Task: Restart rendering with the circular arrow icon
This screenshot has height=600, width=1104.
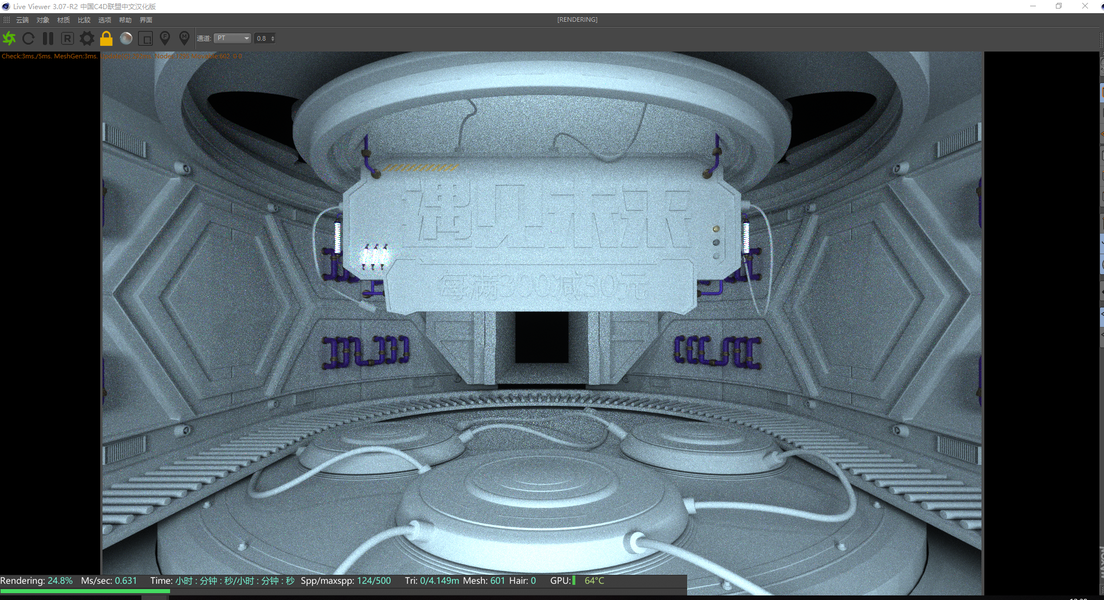Action: (x=28, y=38)
